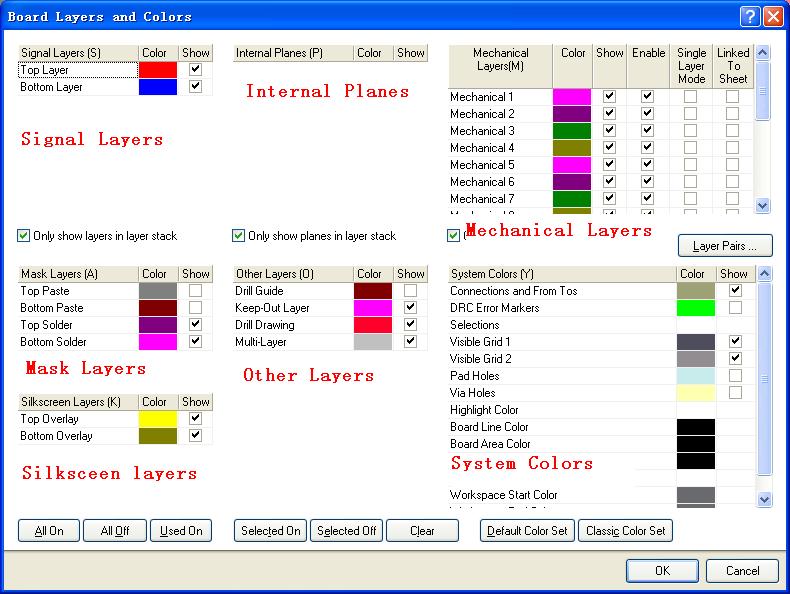790x594 pixels.
Task: Change the Keep-Out Layer magenta swatch
Action: (x=373, y=308)
